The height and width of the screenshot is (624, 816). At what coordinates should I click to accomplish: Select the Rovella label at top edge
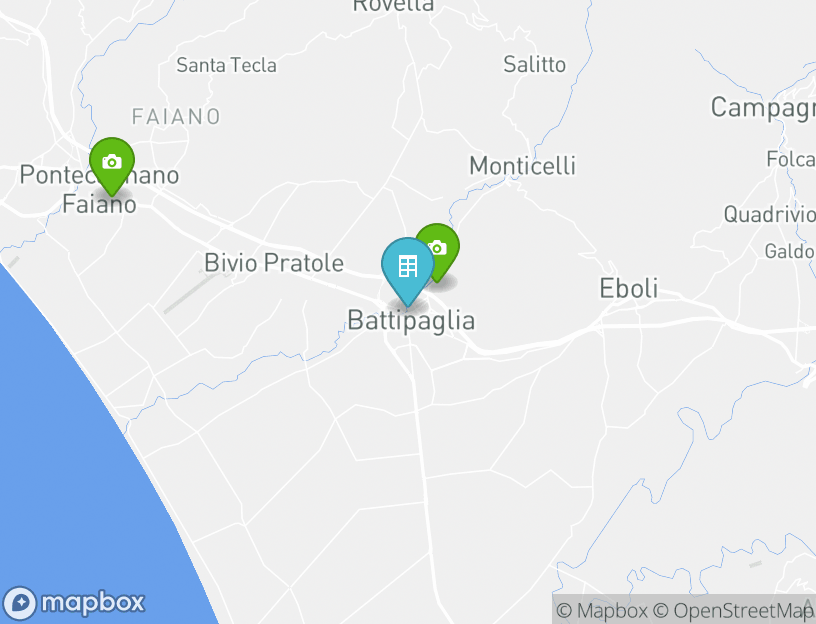click(393, 6)
